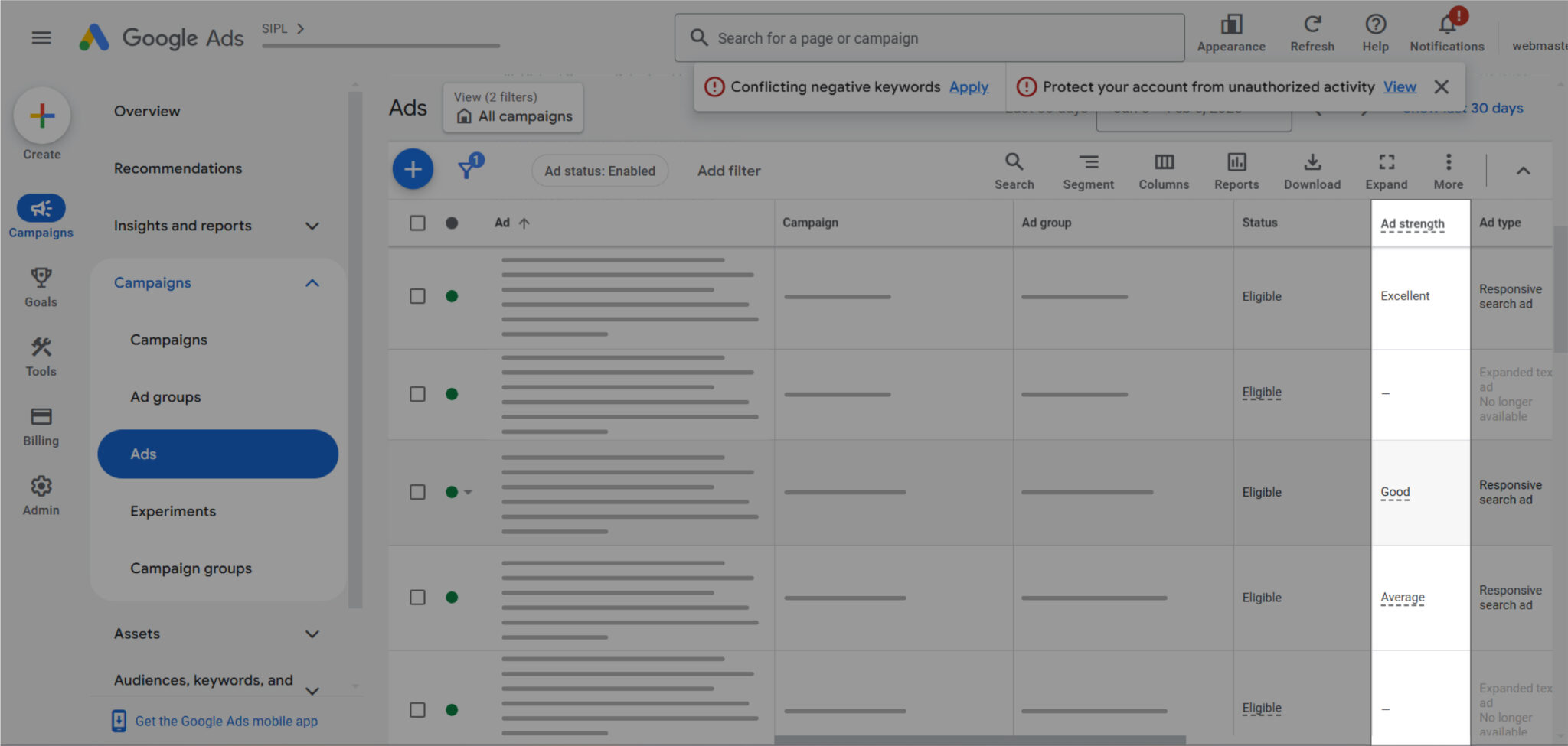This screenshot has width=1568, height=746.
Task: Sort by the Ad column arrow
Action: click(524, 223)
